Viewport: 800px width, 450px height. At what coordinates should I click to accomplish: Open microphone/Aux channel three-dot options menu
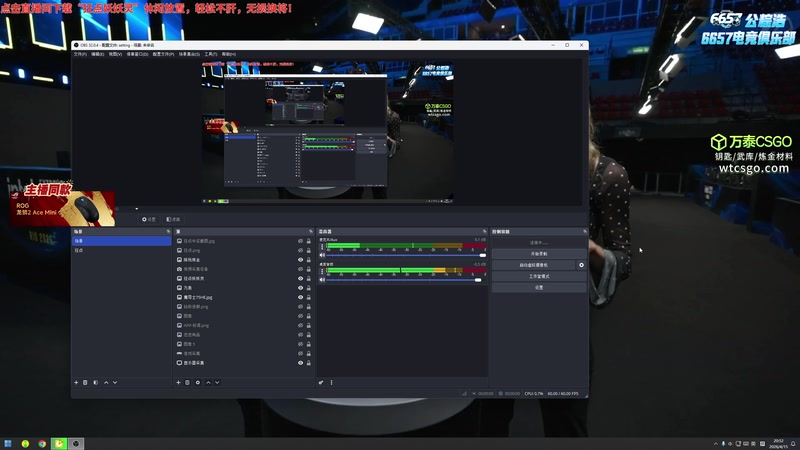tap(322, 247)
